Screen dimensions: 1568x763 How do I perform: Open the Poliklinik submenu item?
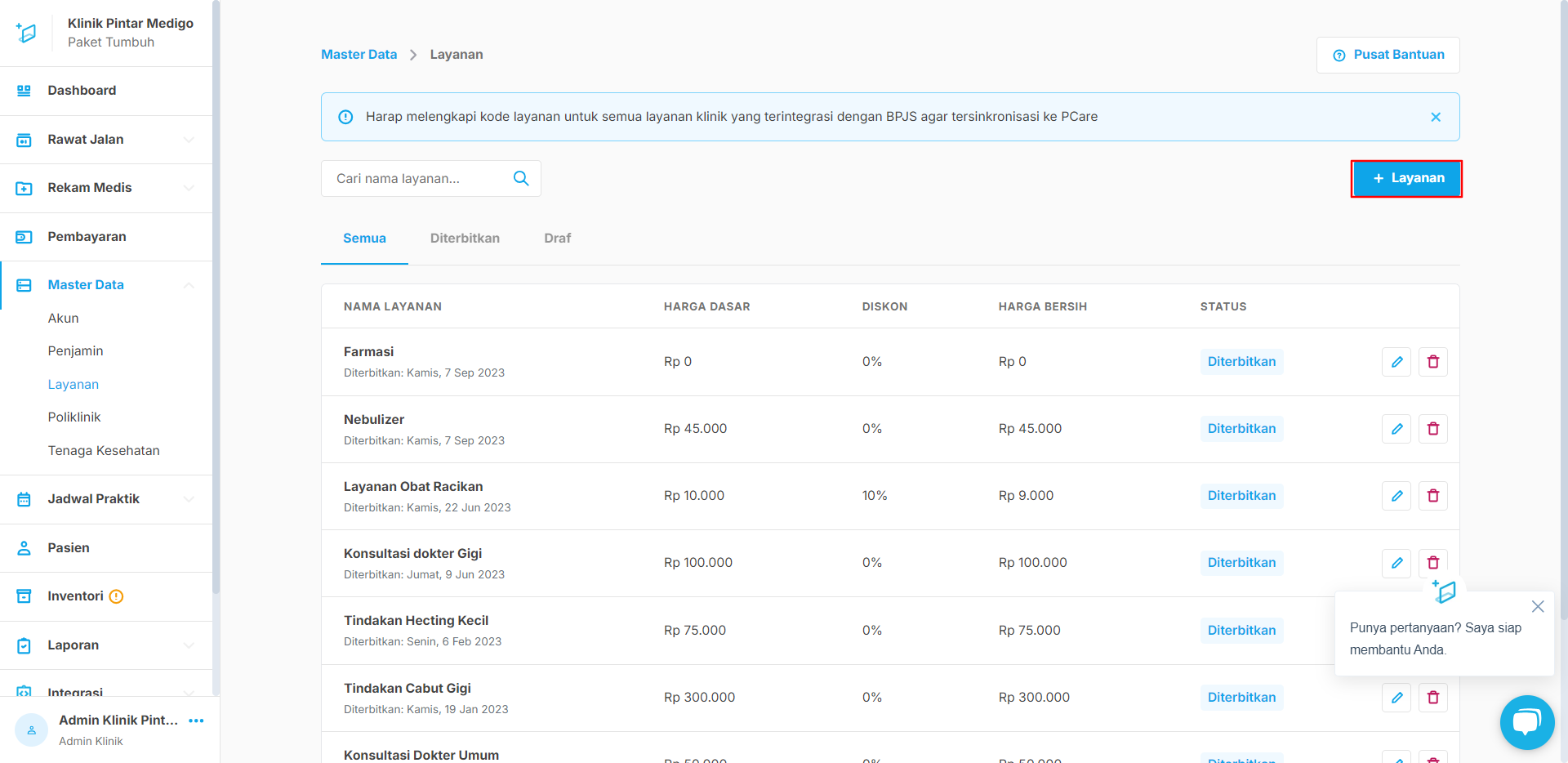pos(73,417)
